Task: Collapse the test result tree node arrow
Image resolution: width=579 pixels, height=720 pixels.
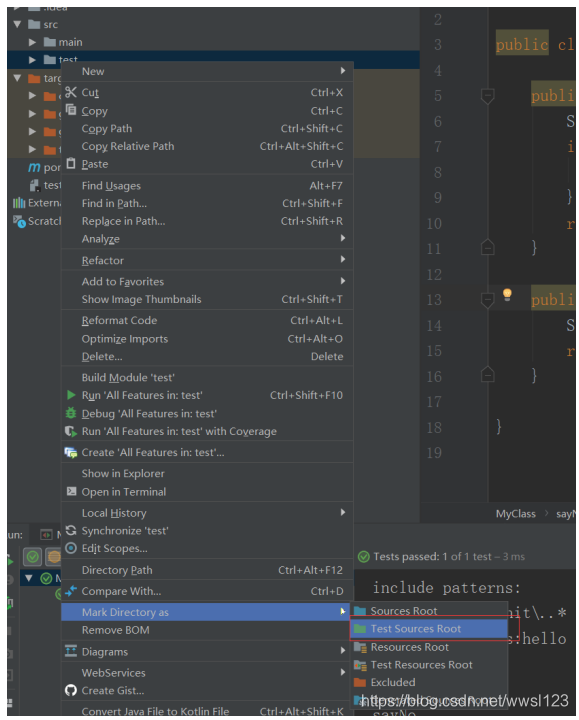Action: [x=29, y=578]
